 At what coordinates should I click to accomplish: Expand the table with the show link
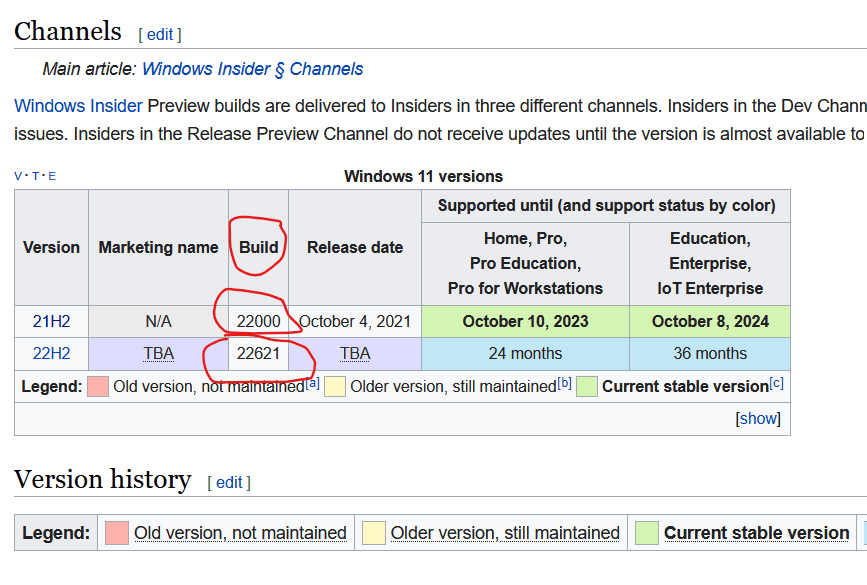(x=758, y=419)
